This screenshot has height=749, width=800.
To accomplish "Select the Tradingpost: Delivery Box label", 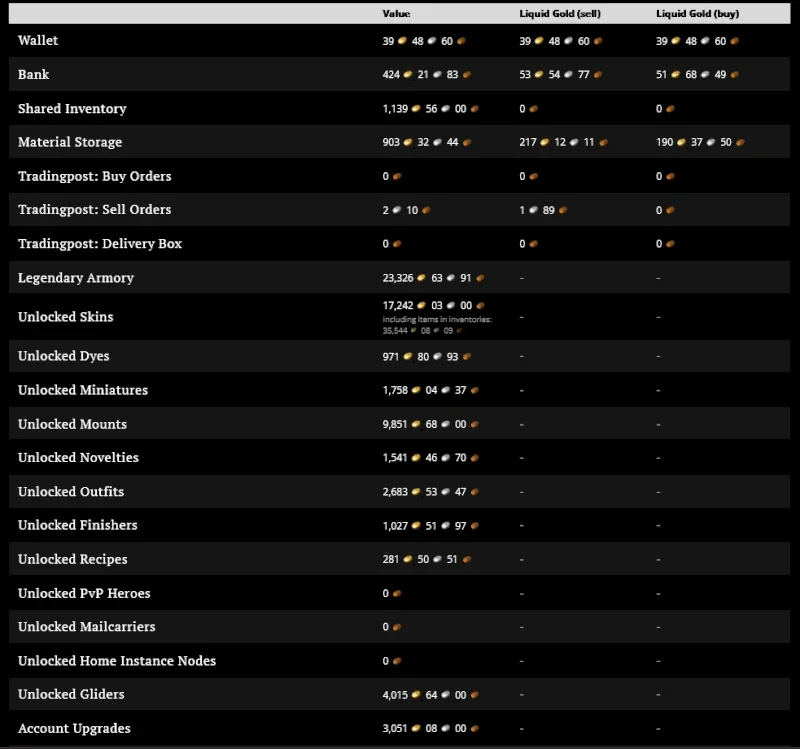I will tap(100, 243).
